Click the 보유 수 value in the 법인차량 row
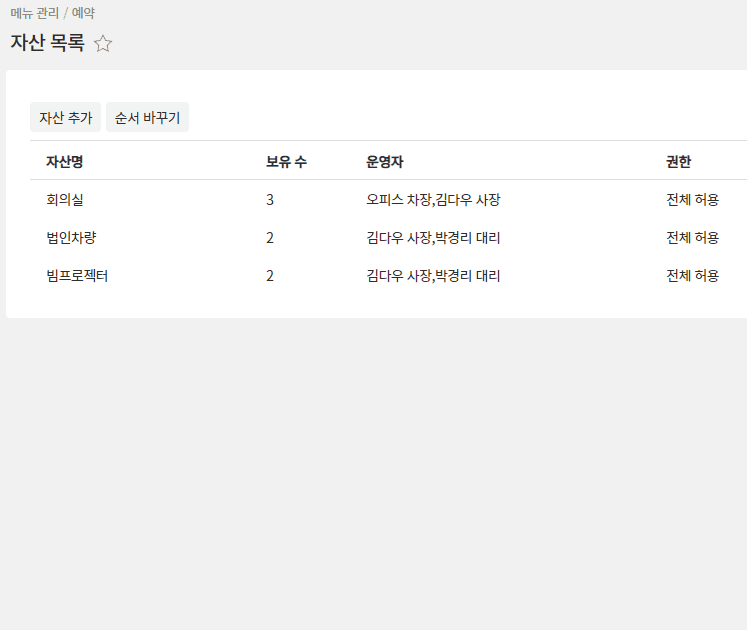This screenshot has width=747, height=630. click(x=270, y=238)
